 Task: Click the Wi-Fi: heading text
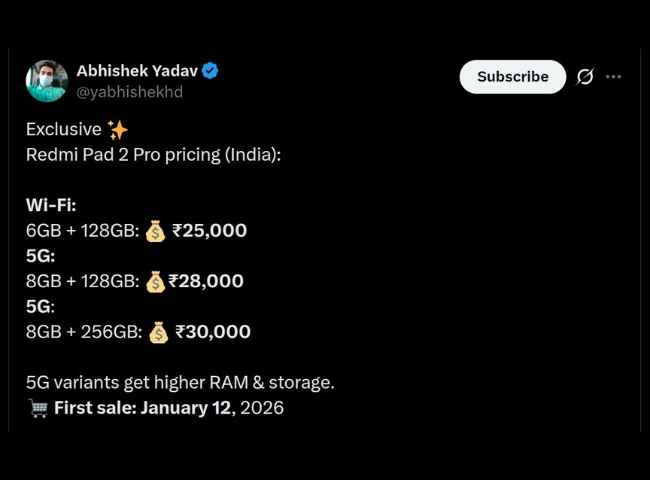51,205
